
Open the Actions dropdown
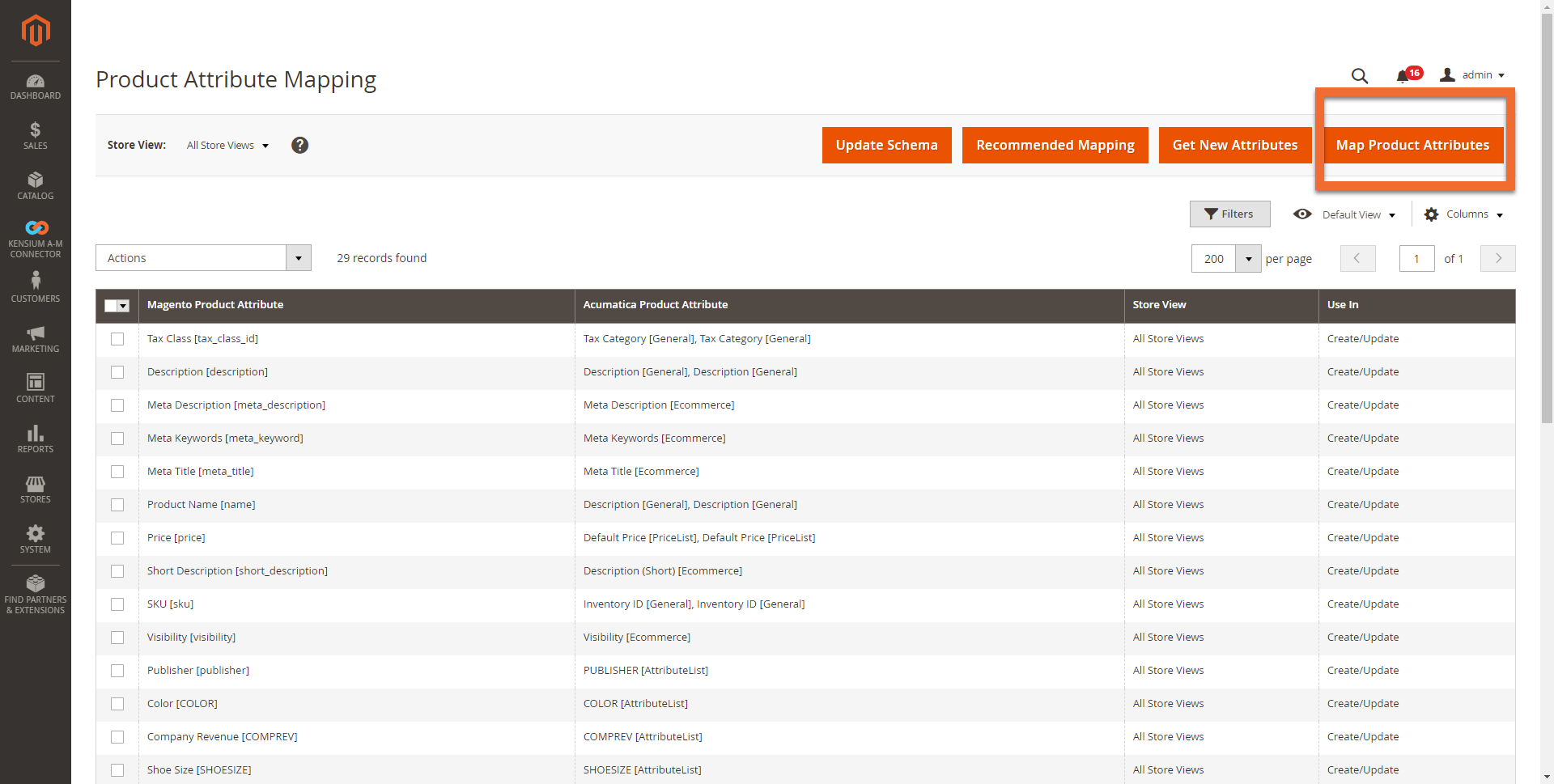(203, 258)
